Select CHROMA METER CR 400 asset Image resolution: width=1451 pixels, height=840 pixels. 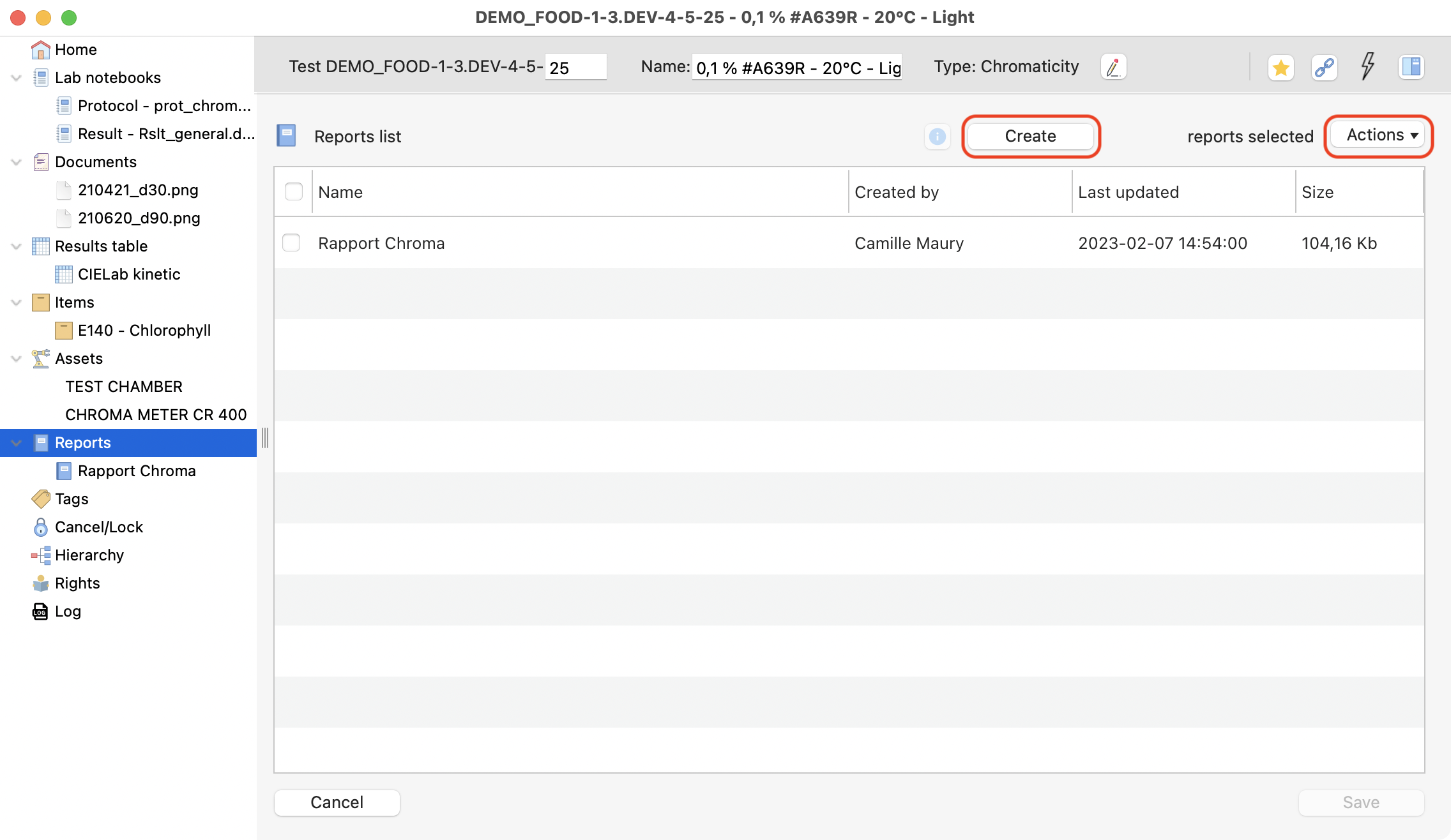pyautogui.click(x=156, y=415)
